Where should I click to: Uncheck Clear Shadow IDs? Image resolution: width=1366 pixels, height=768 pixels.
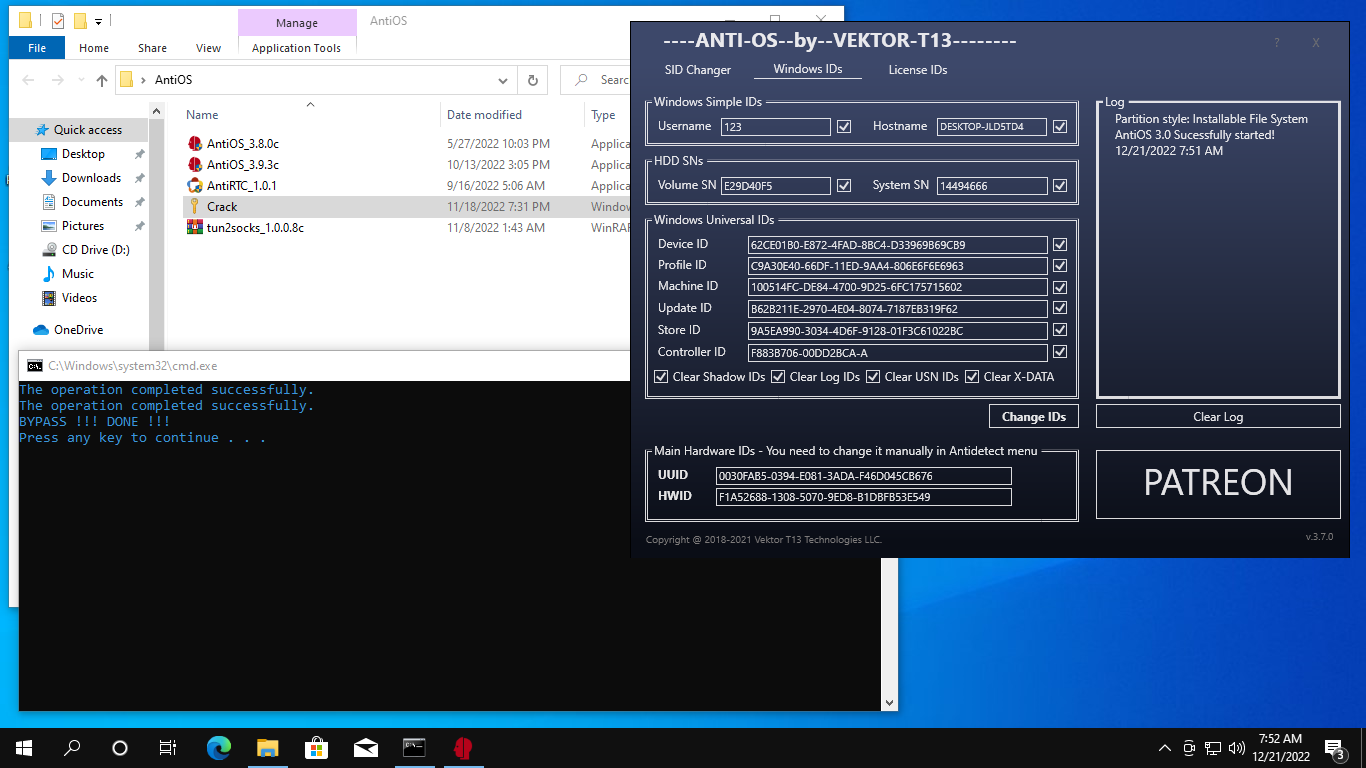point(661,377)
